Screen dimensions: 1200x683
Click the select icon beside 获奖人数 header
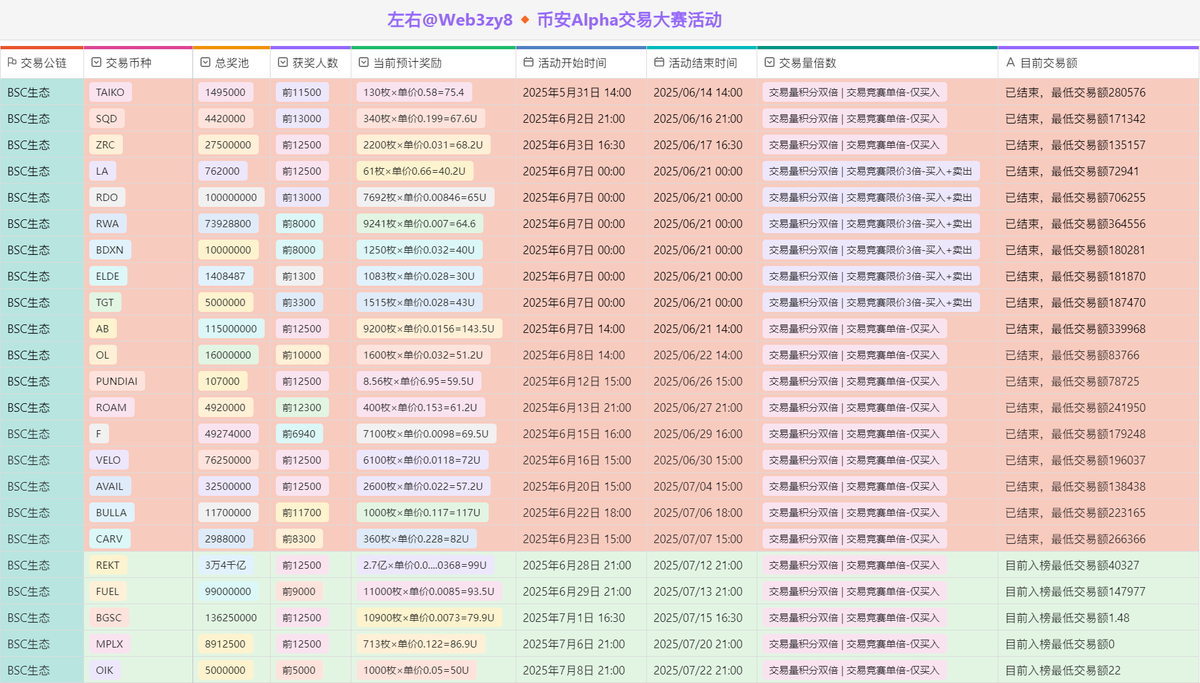(283, 63)
